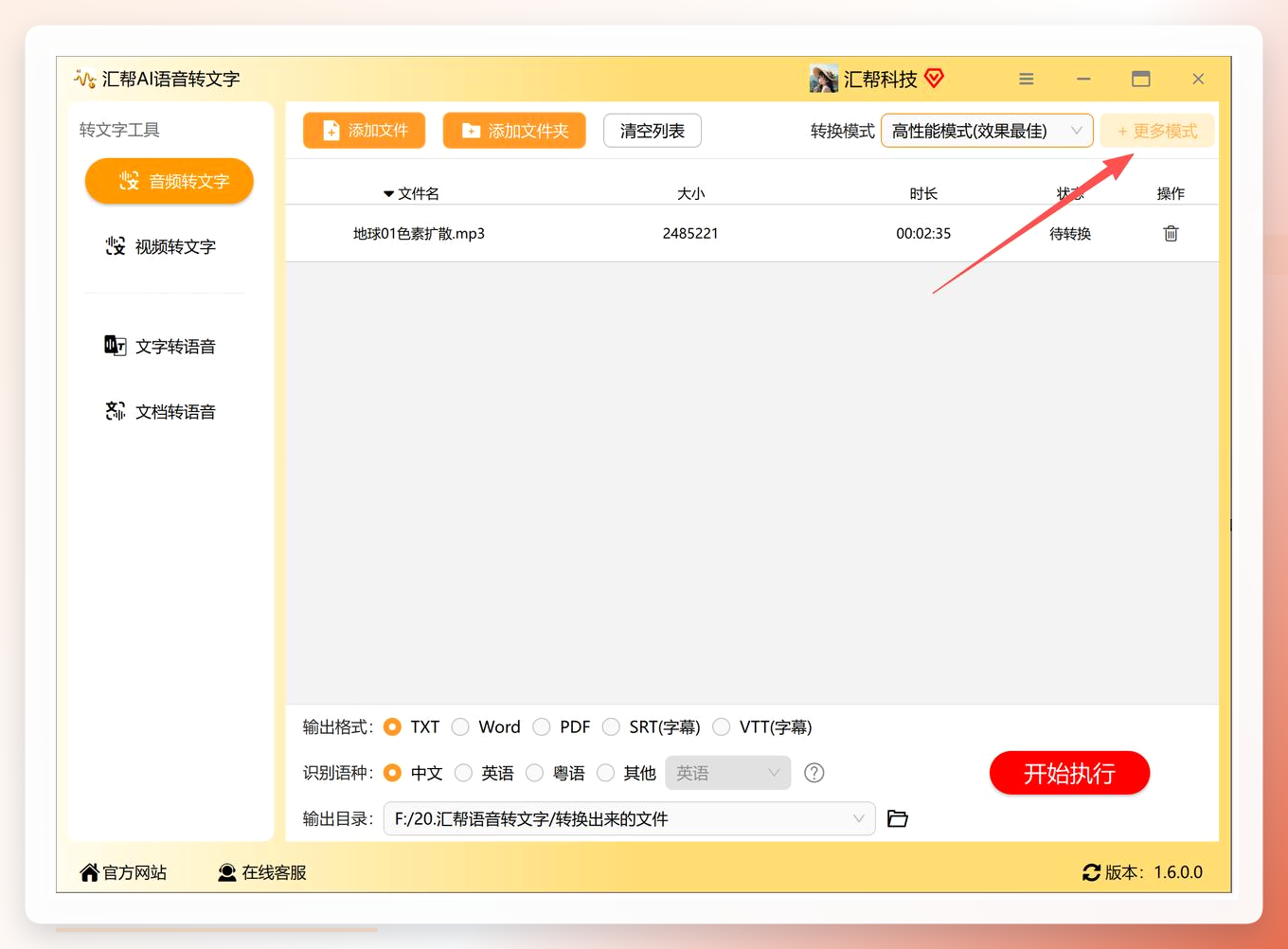Click the 待转换 status cell
1288x949 pixels.
click(1070, 233)
